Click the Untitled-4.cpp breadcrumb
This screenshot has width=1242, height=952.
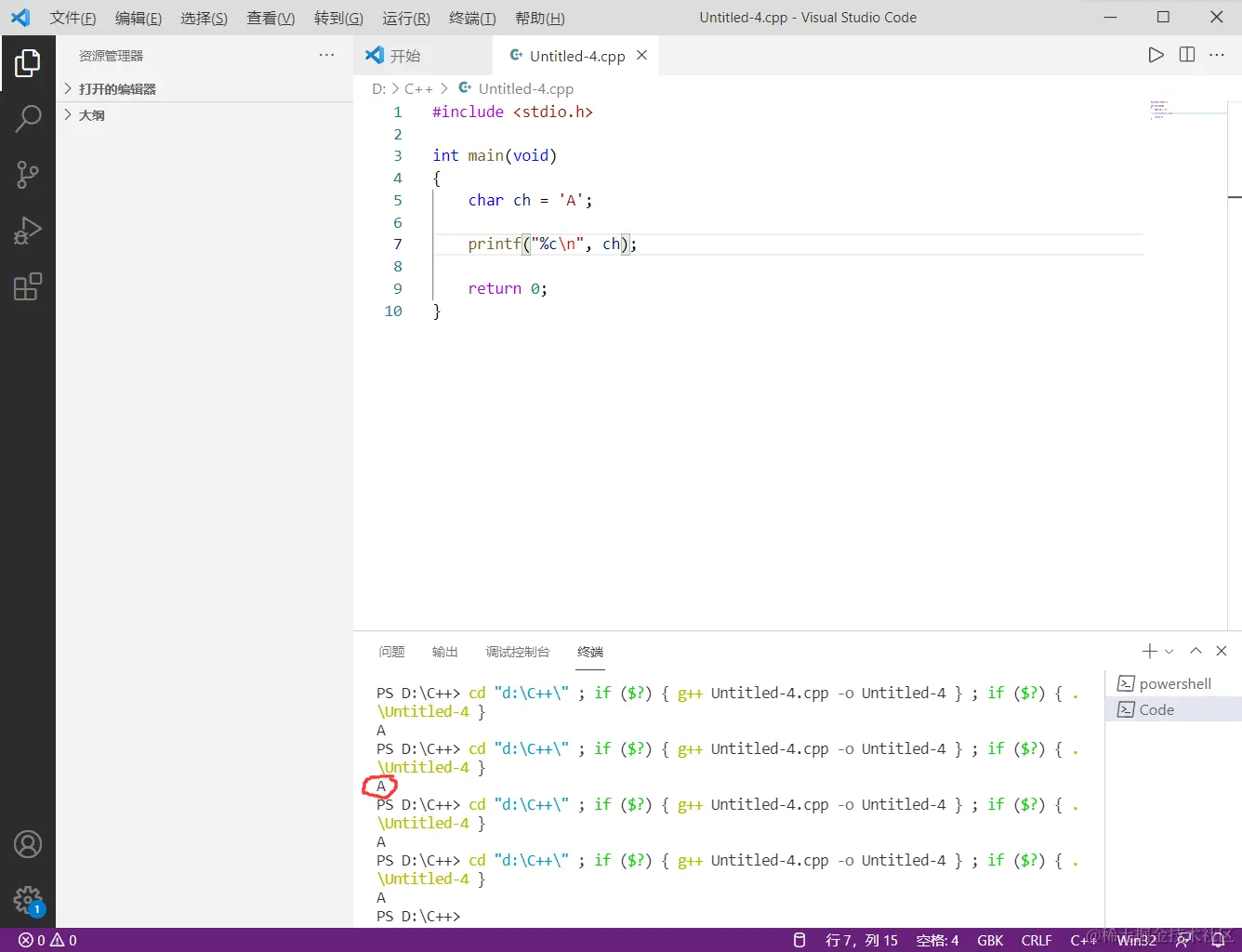pyautogui.click(x=516, y=88)
